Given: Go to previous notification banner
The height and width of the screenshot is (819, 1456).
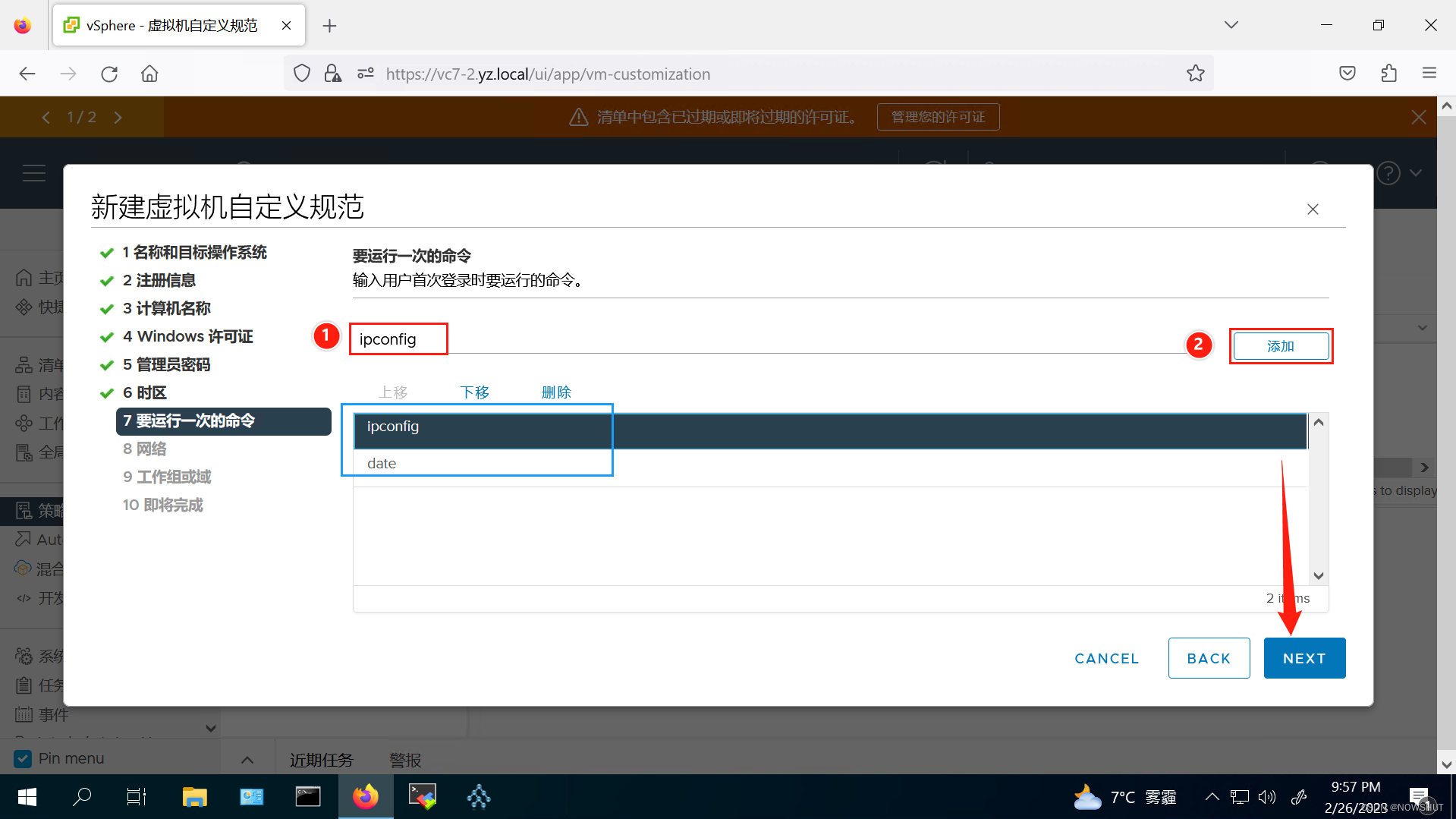Looking at the screenshot, I should [46, 117].
